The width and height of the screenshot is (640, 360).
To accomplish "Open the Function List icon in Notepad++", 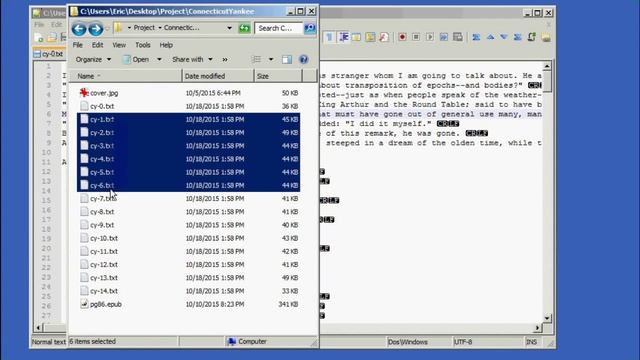I will [384, 37].
